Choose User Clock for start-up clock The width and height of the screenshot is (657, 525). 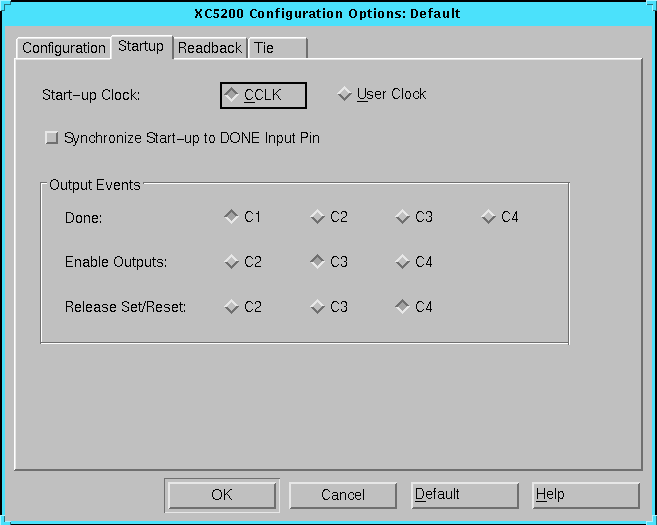[382, 94]
